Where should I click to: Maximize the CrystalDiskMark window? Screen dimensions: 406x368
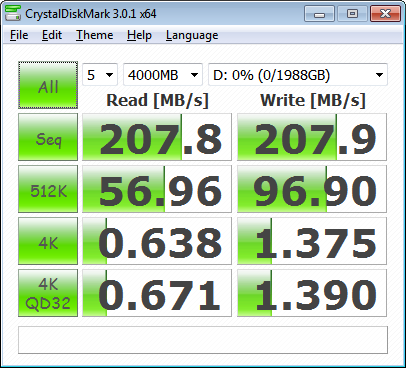click(352, 14)
